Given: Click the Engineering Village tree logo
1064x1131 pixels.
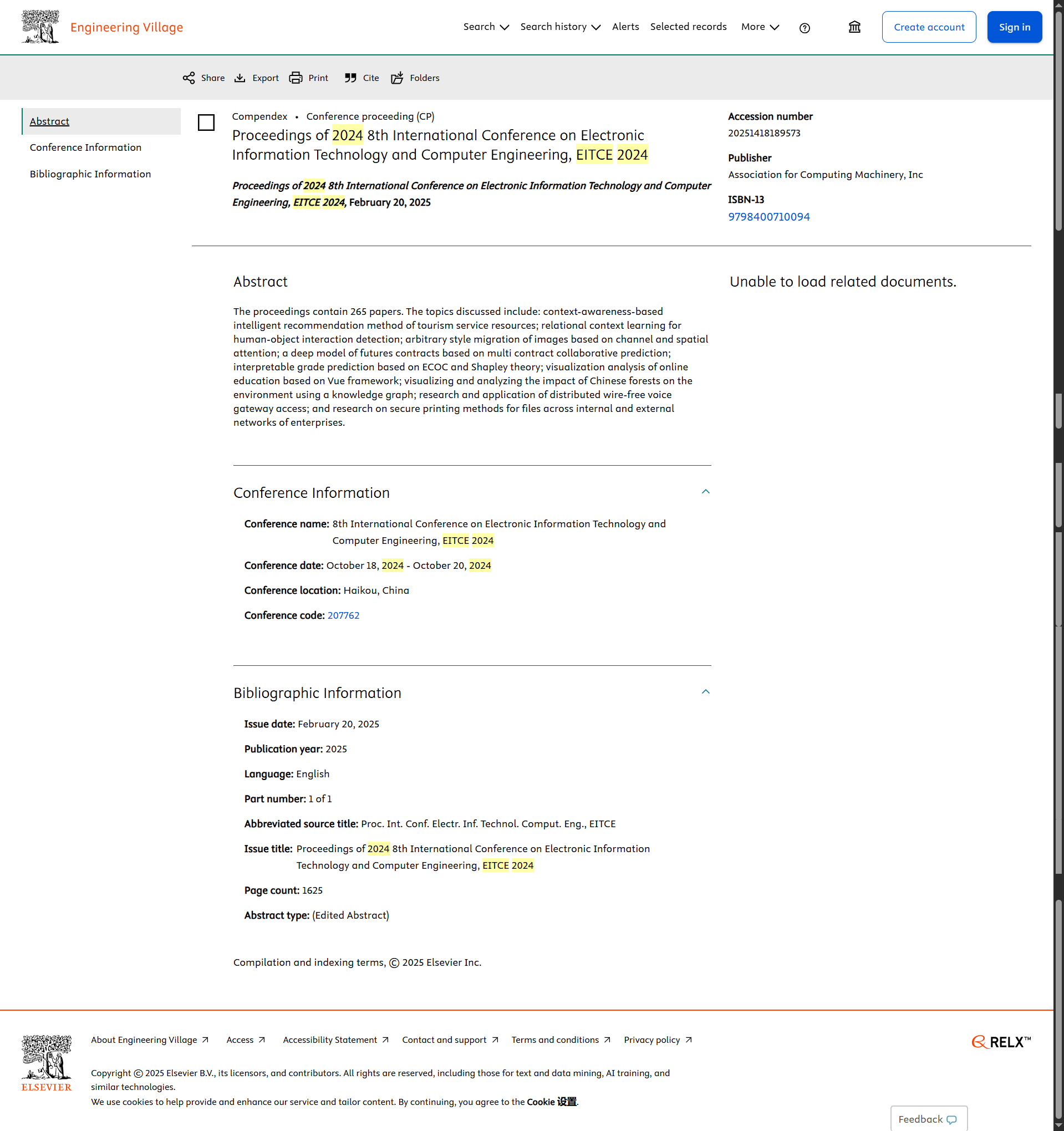Looking at the screenshot, I should tap(40, 27).
